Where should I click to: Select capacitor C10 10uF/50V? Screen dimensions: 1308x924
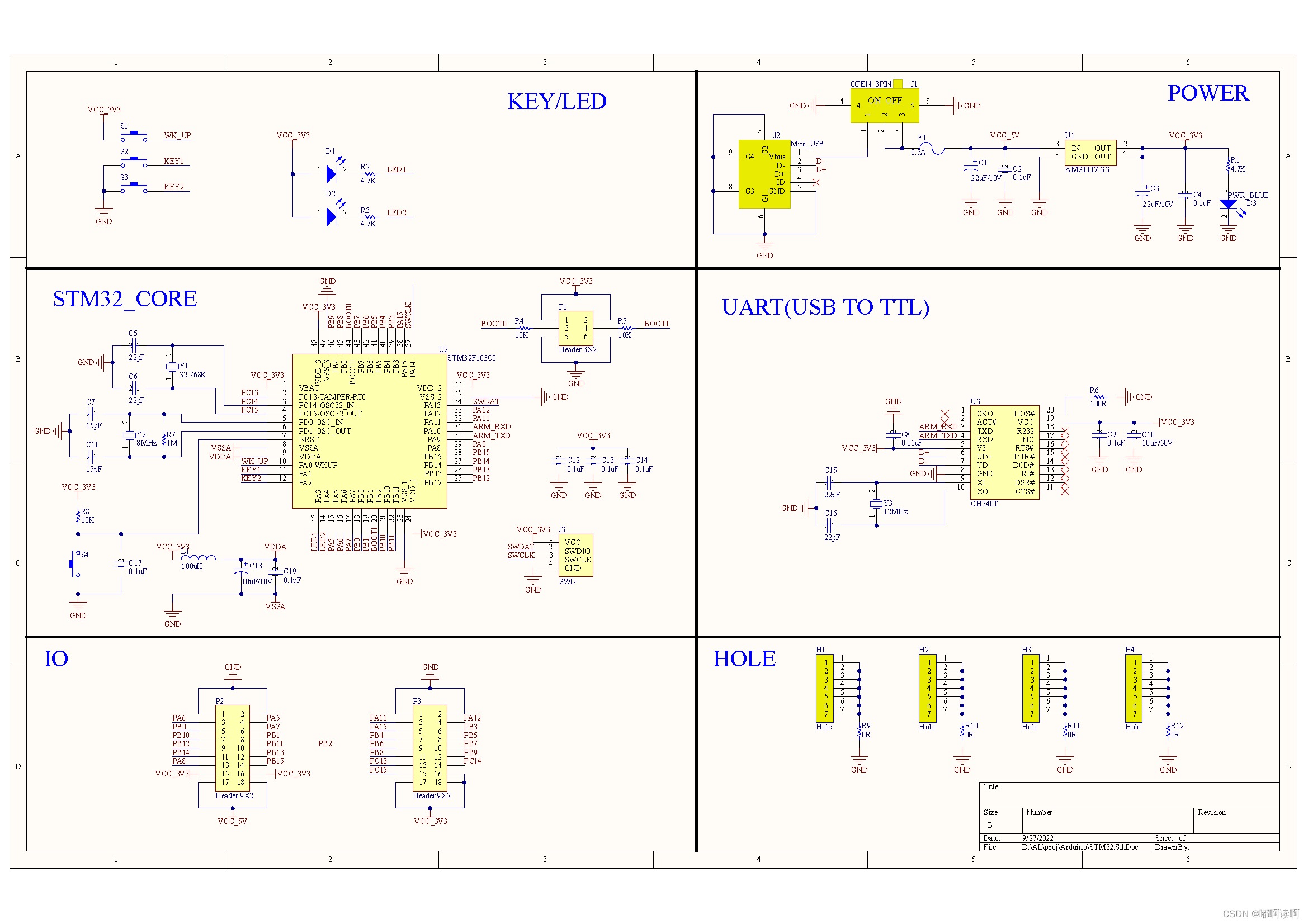tap(1134, 436)
